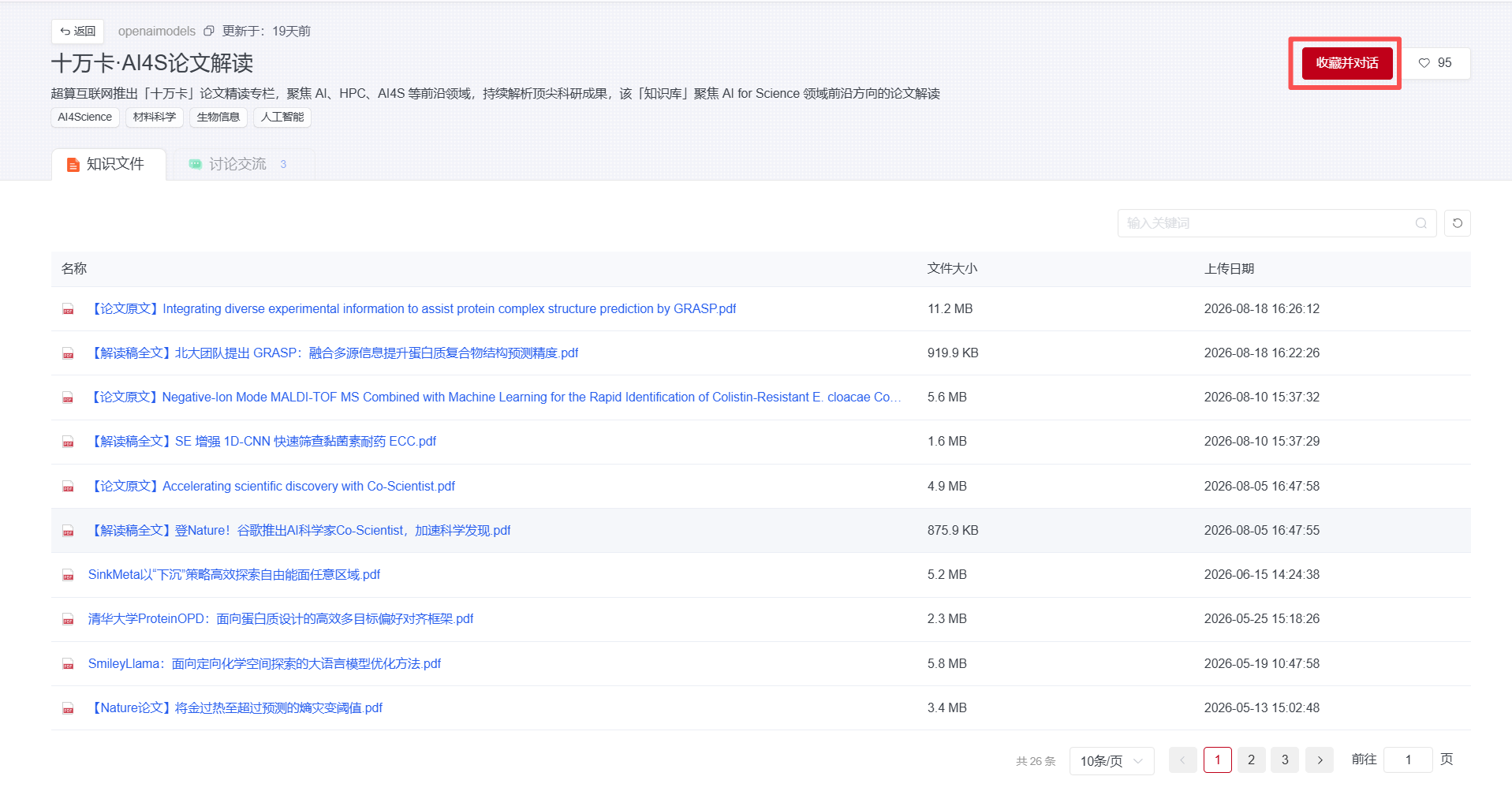This screenshot has height=795, width=1512.
Task: Click PDF icon of SmileyLlama file row
Action: pyautogui.click(x=69, y=664)
